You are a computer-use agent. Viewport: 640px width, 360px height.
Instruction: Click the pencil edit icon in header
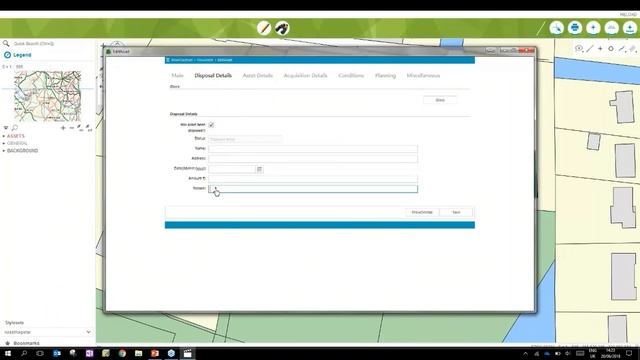[x=264, y=28]
